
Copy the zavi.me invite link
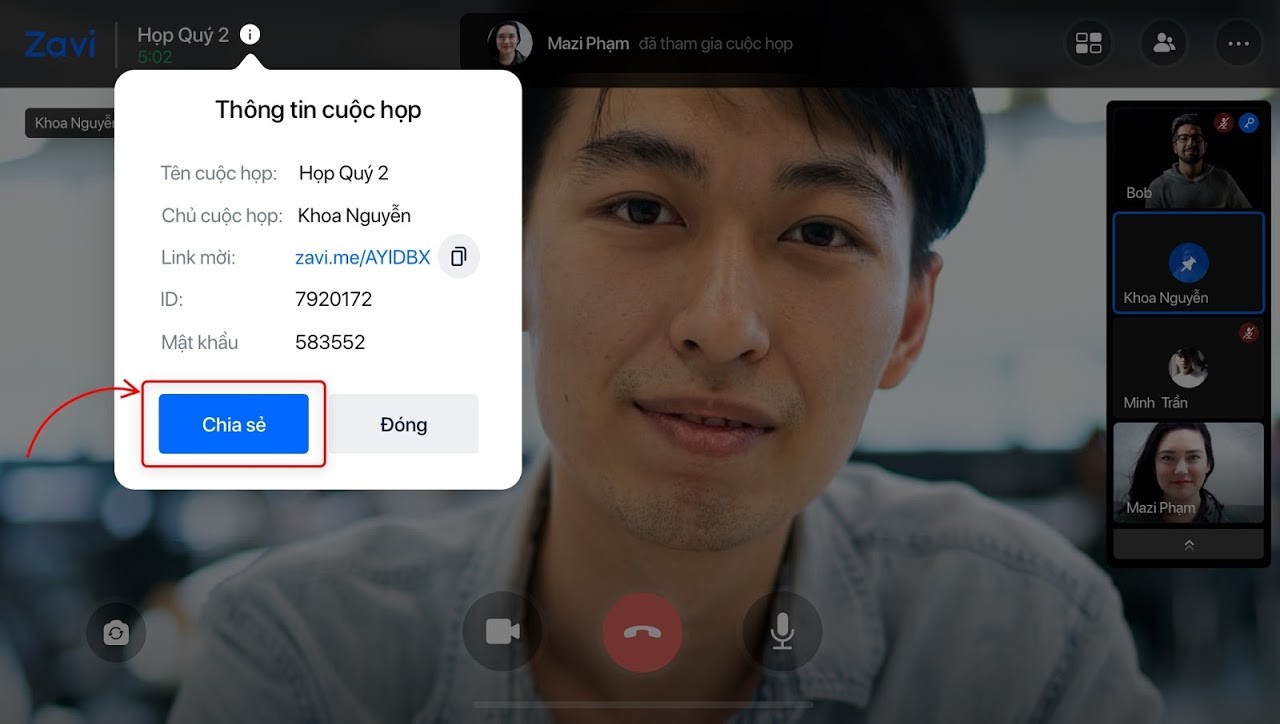[x=459, y=257]
